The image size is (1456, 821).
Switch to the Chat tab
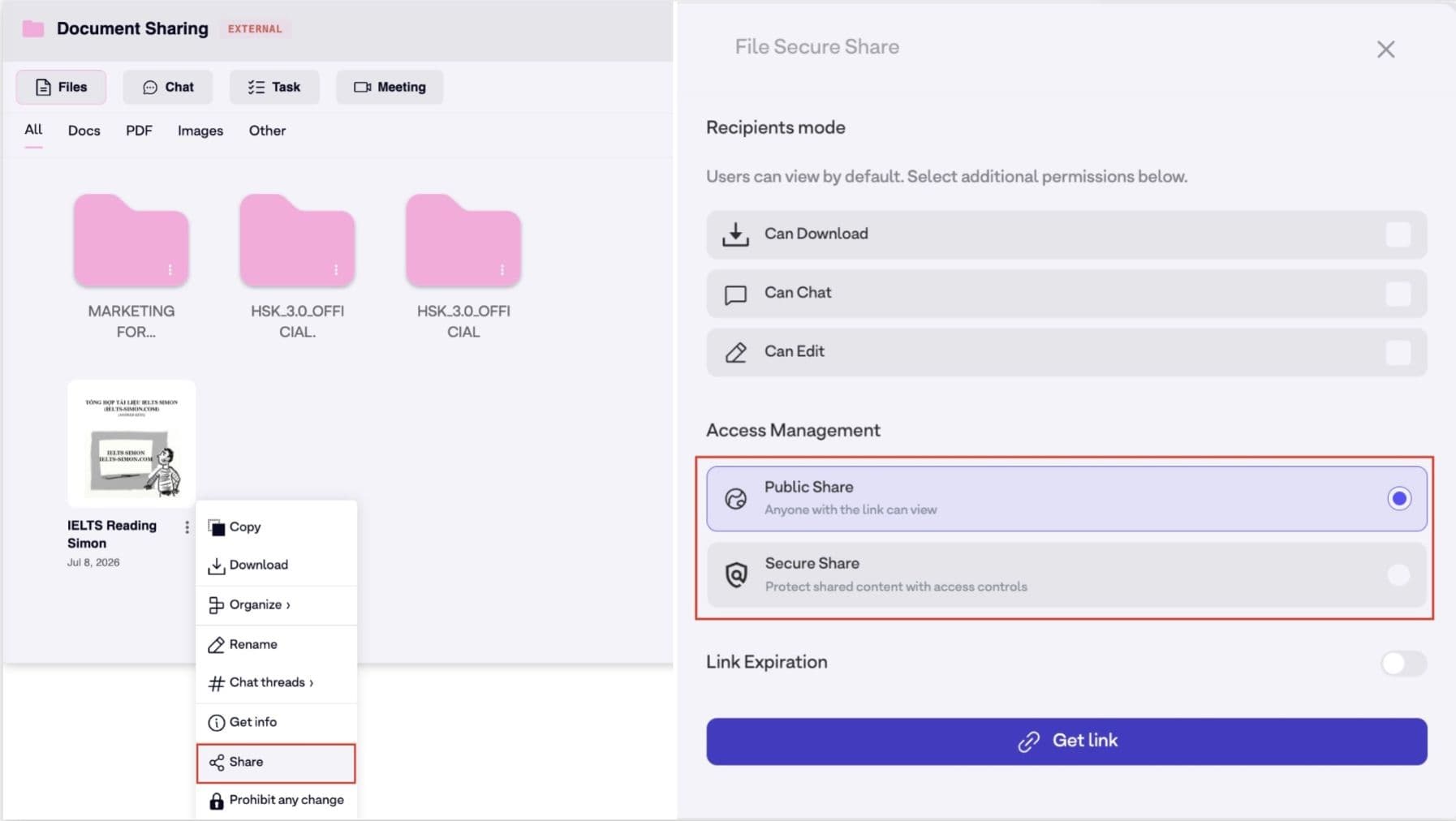pos(168,87)
